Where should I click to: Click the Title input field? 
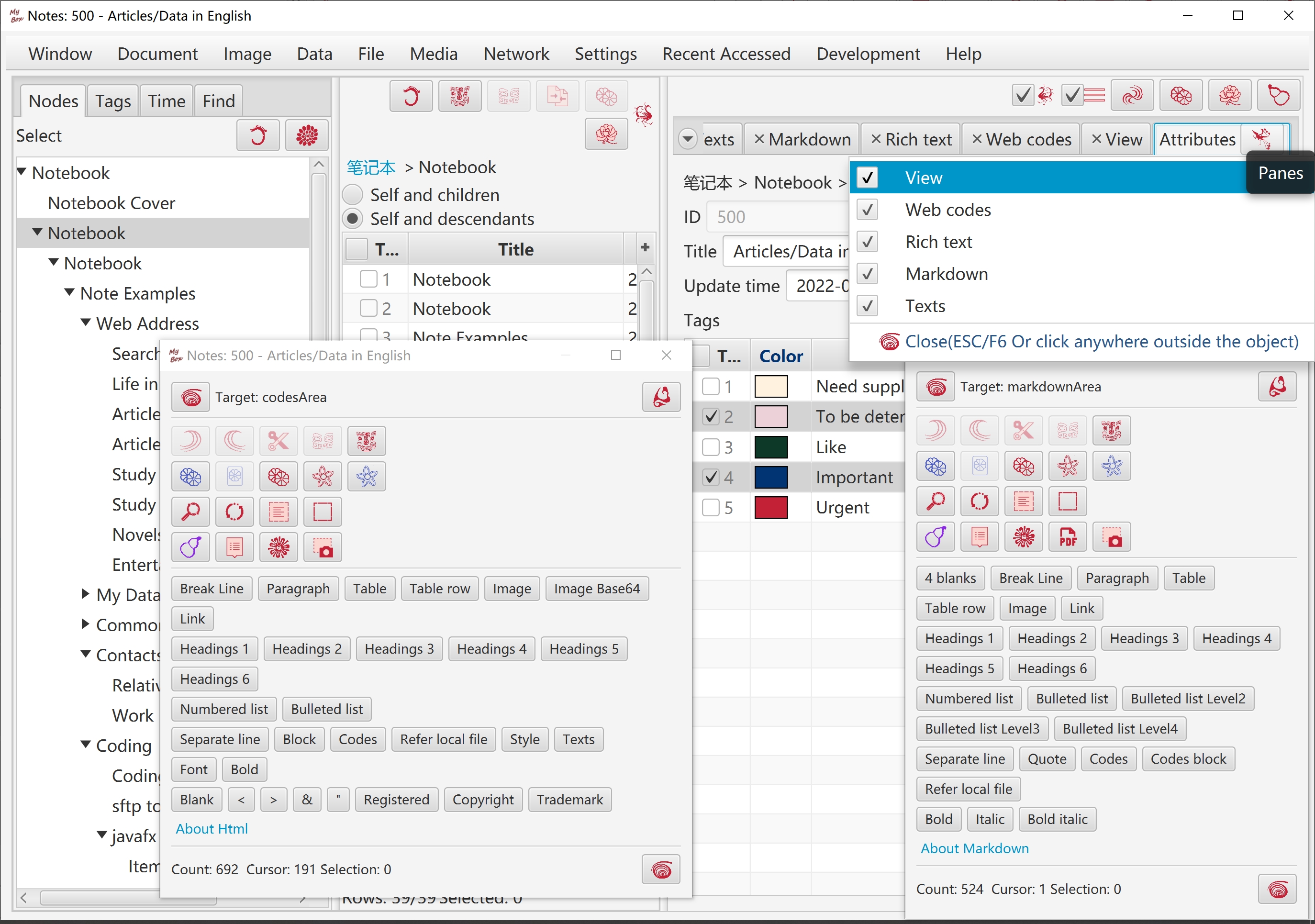pyautogui.click(x=786, y=252)
